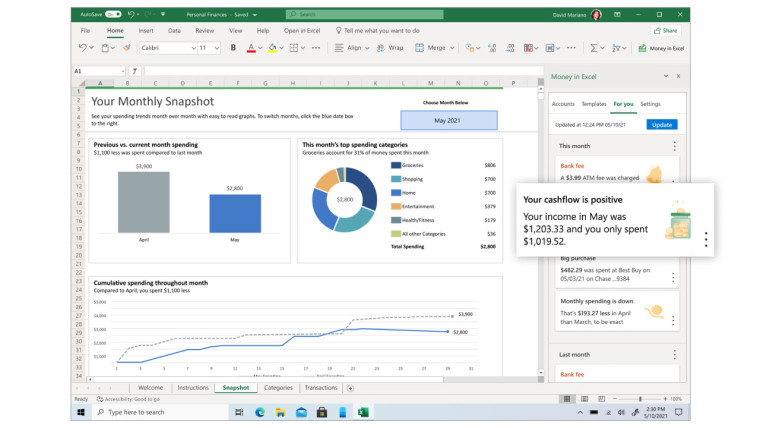The image size is (760, 428).
Task: Open Microsoft Store from taskbar
Action: pos(321,412)
